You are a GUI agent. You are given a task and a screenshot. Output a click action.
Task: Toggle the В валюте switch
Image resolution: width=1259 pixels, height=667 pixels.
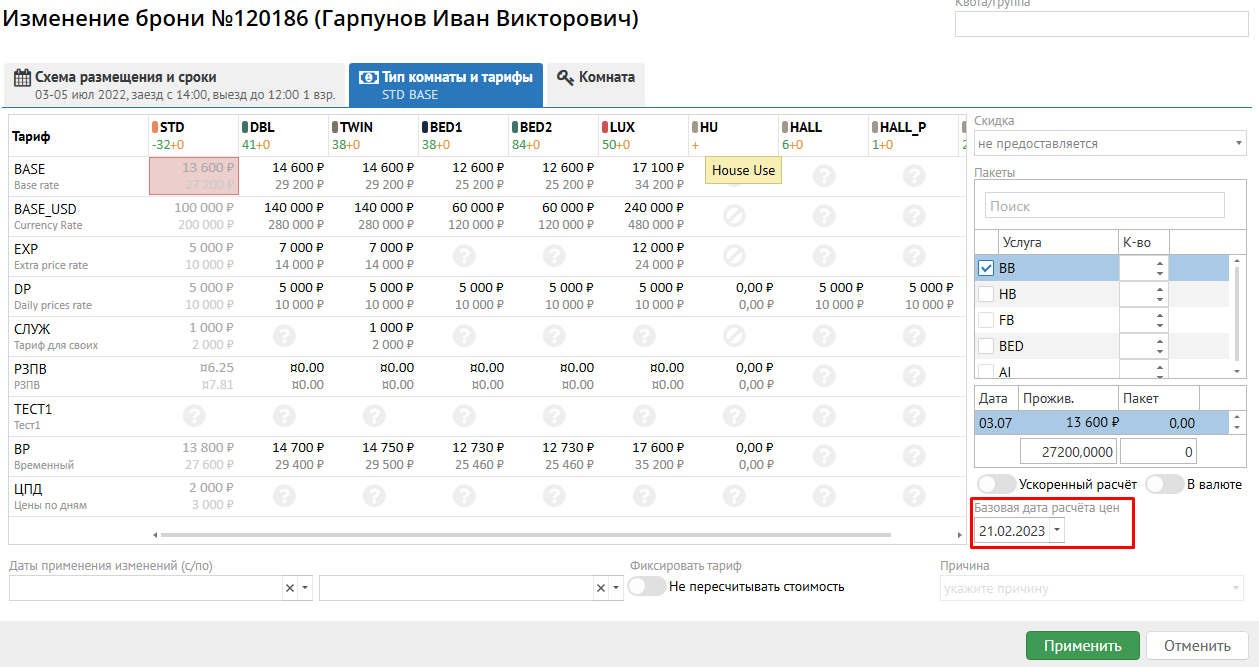[1164, 484]
